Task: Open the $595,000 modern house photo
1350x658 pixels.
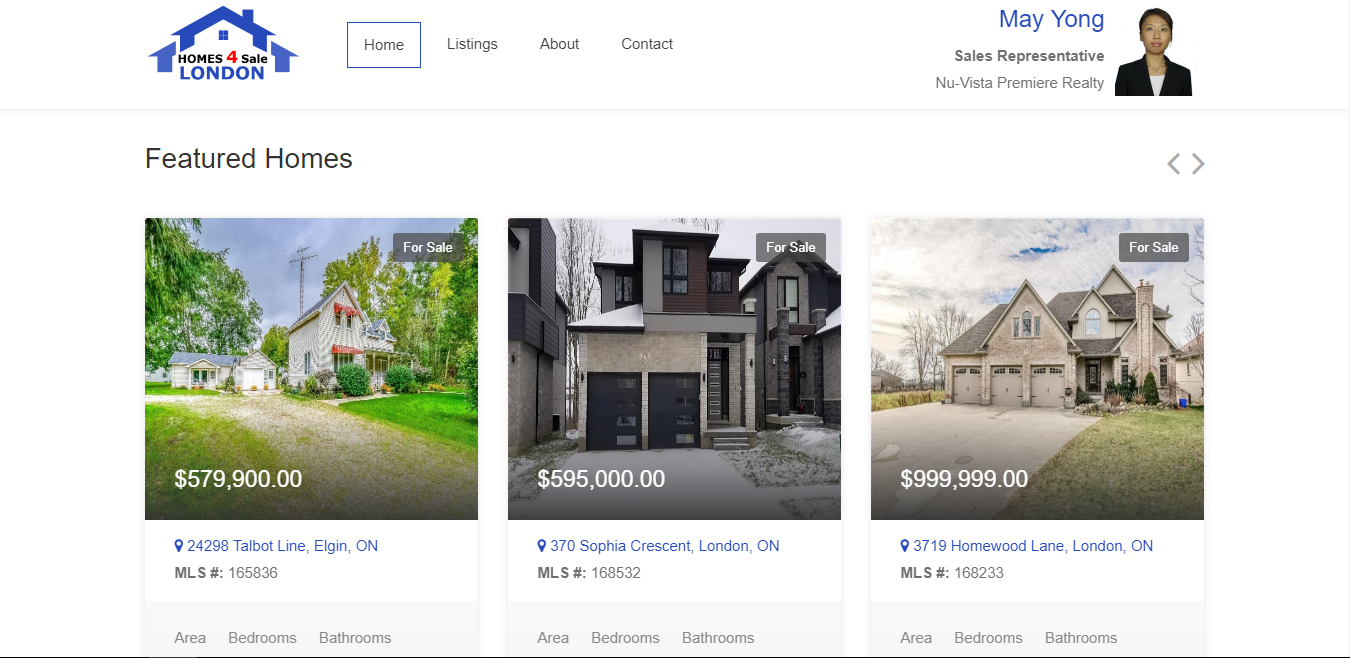Action: pyautogui.click(x=674, y=369)
